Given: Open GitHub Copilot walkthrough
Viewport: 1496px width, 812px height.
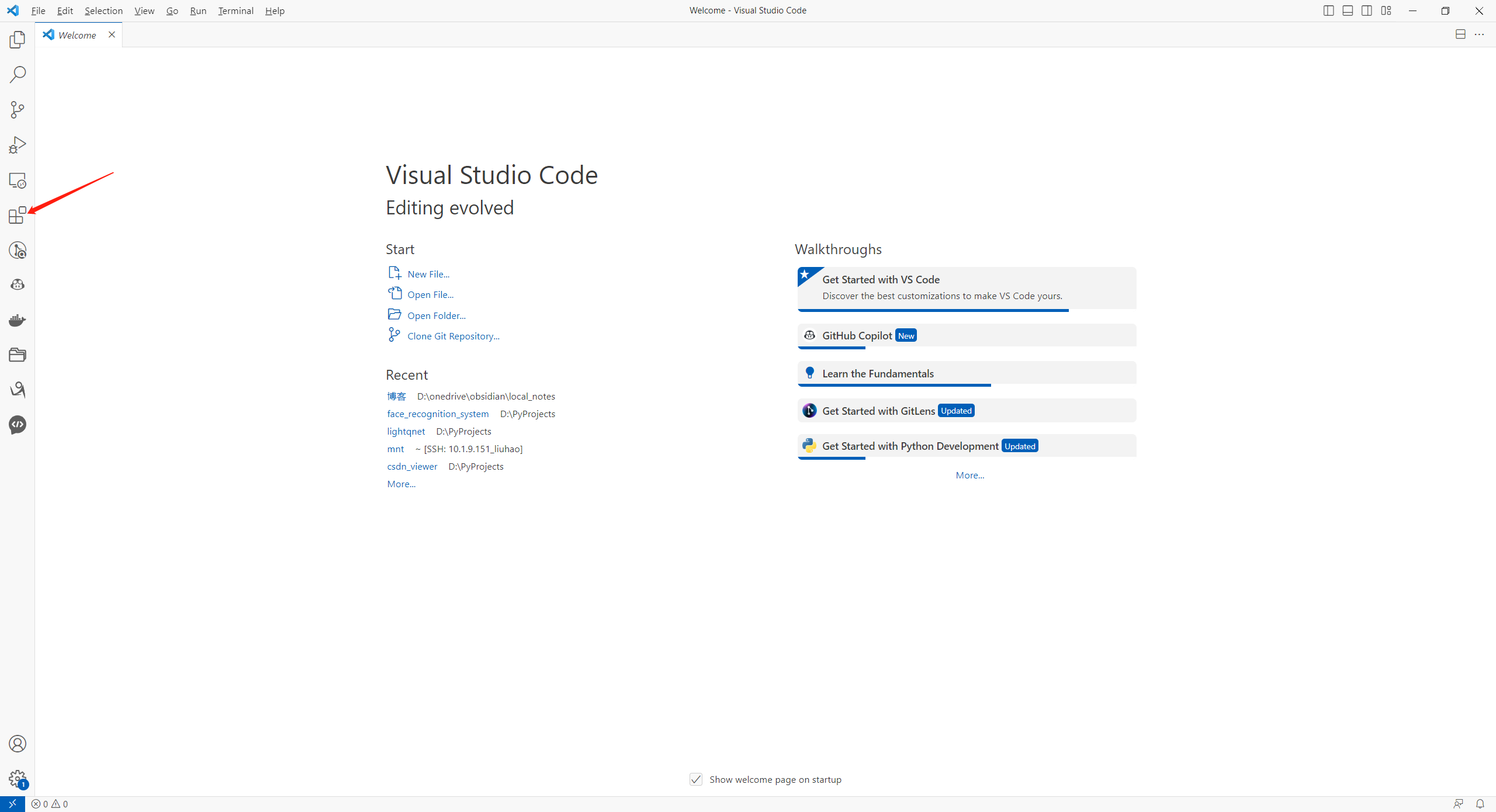Looking at the screenshot, I should pos(967,336).
